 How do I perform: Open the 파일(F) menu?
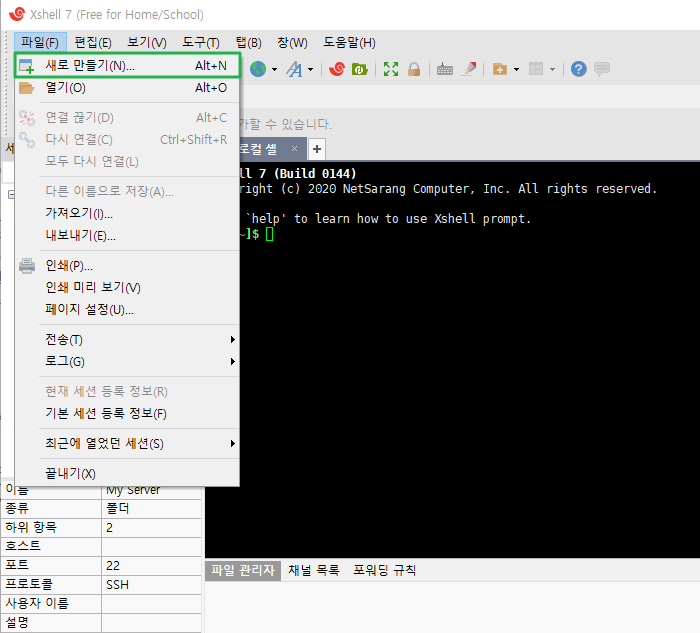(x=40, y=43)
